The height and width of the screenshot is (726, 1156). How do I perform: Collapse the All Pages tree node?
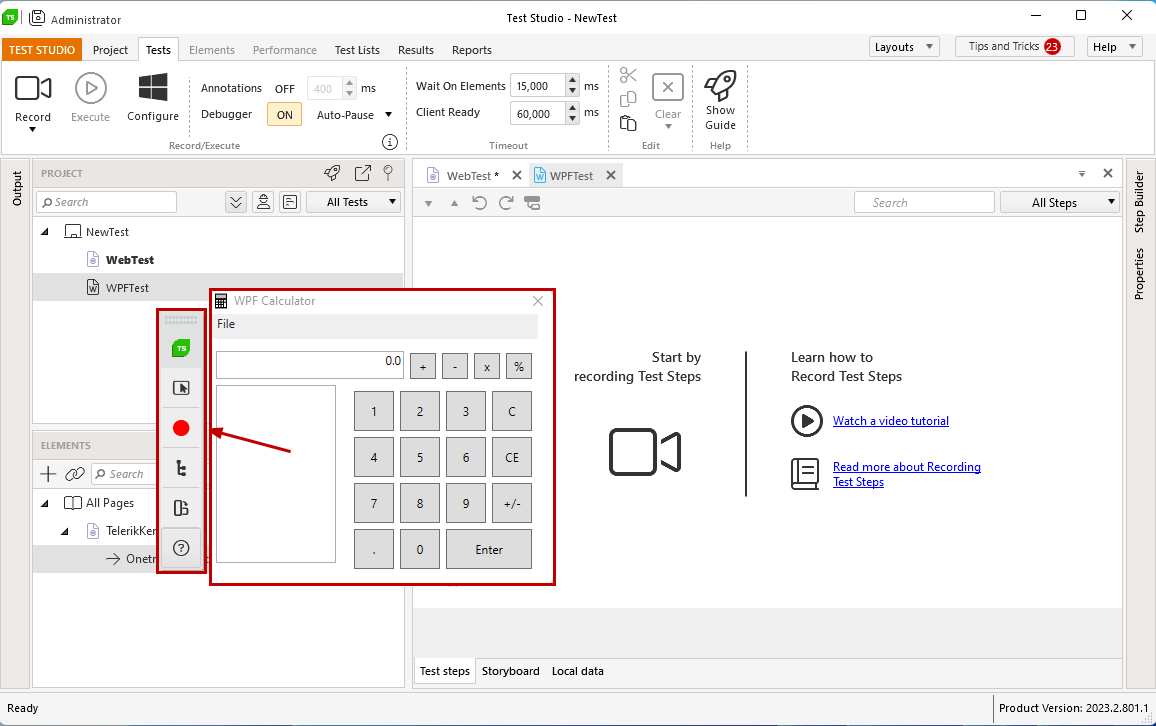tap(45, 503)
